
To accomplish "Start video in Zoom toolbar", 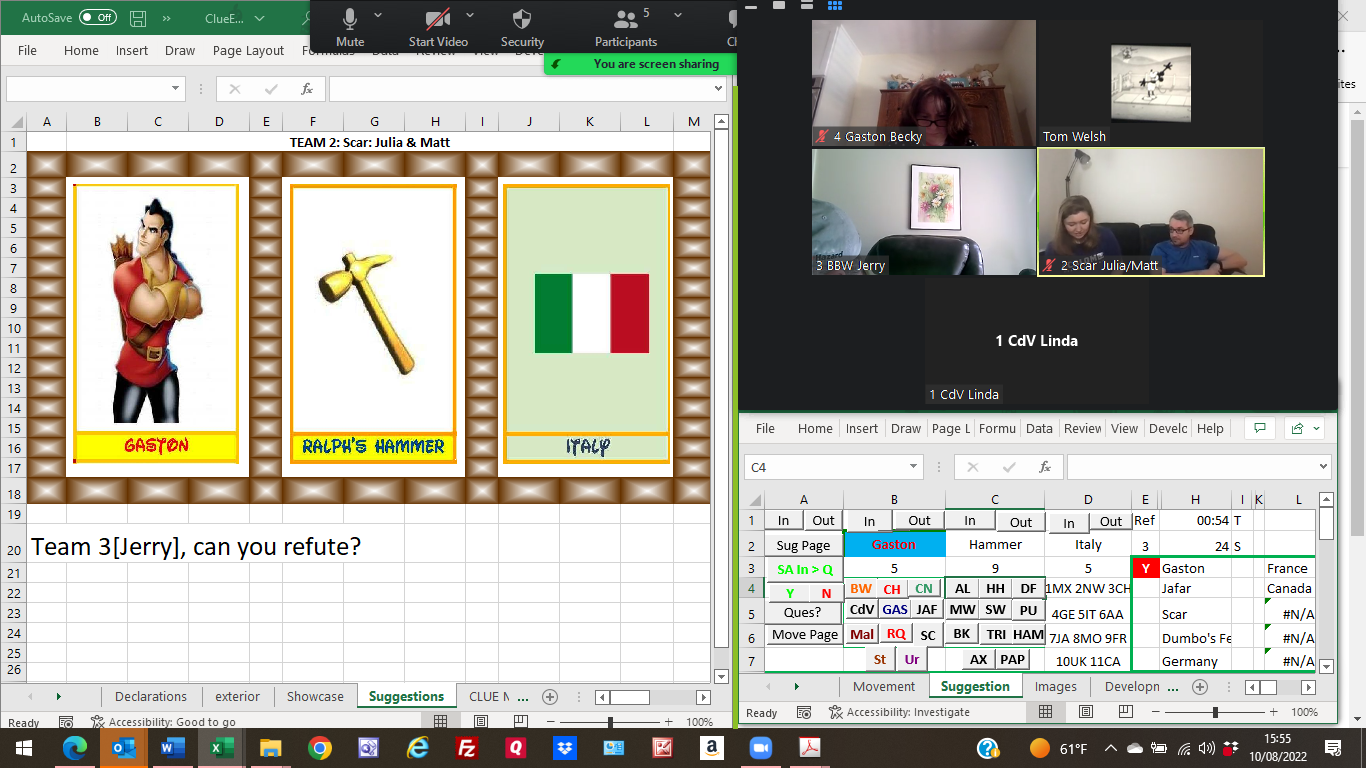I will pos(438,27).
